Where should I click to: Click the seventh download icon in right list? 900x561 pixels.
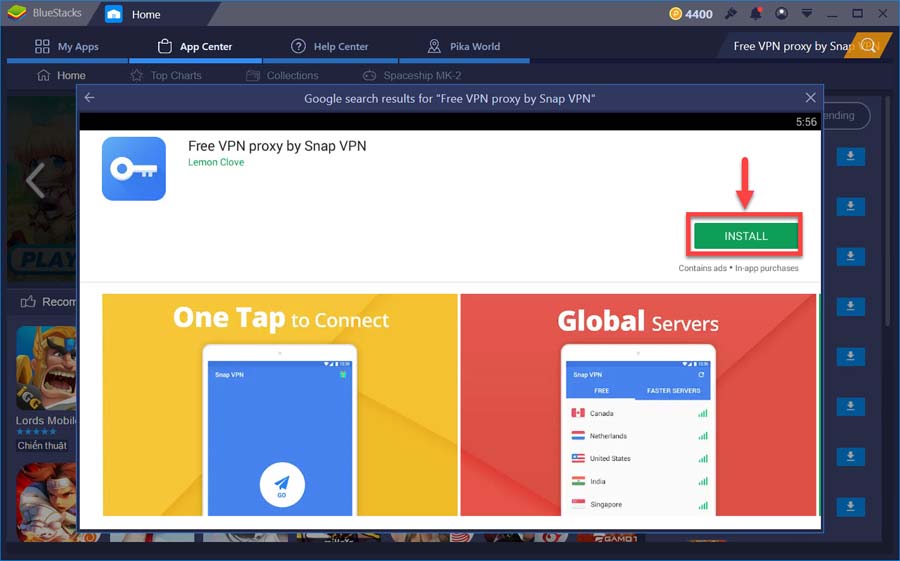click(x=851, y=456)
